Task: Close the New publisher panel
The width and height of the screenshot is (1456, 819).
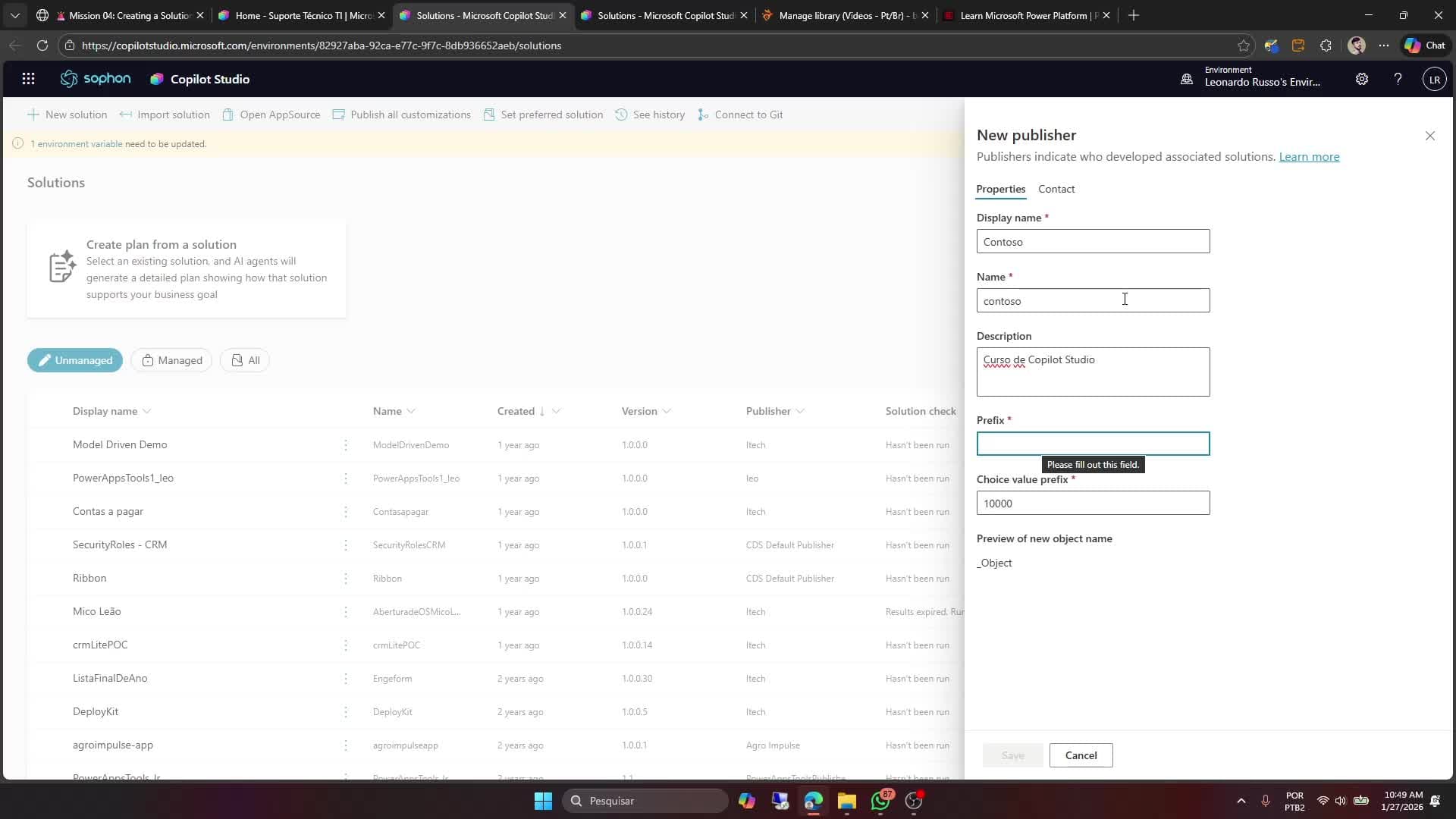Action: click(x=1429, y=136)
